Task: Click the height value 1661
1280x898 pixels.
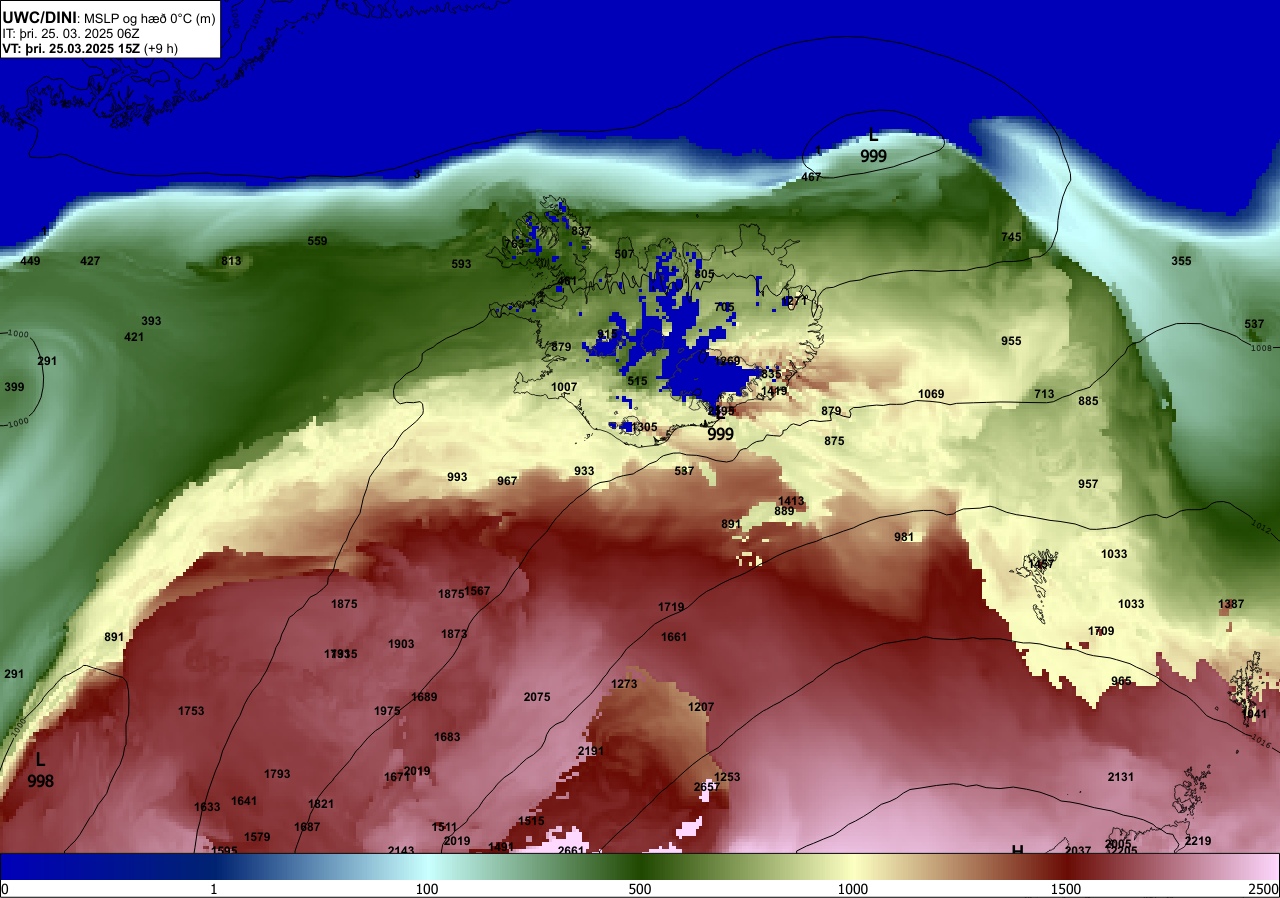Action: (674, 637)
